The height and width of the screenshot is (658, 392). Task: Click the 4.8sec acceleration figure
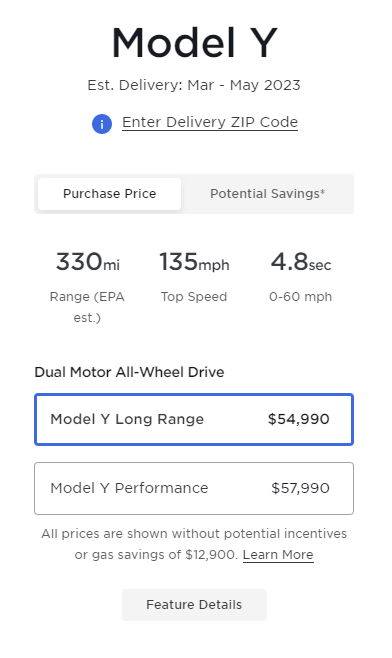pyautogui.click(x=301, y=262)
